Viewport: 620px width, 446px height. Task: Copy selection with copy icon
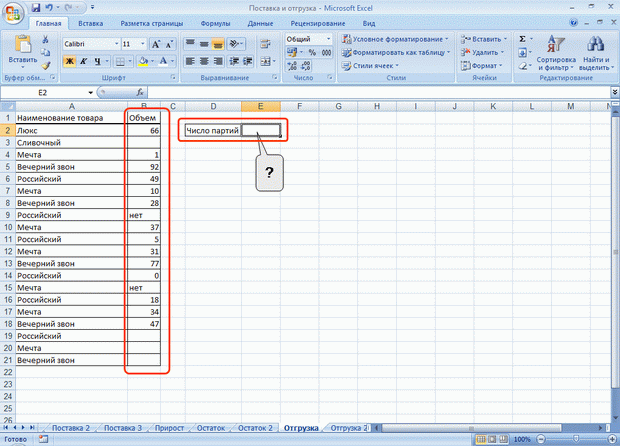pos(45,52)
